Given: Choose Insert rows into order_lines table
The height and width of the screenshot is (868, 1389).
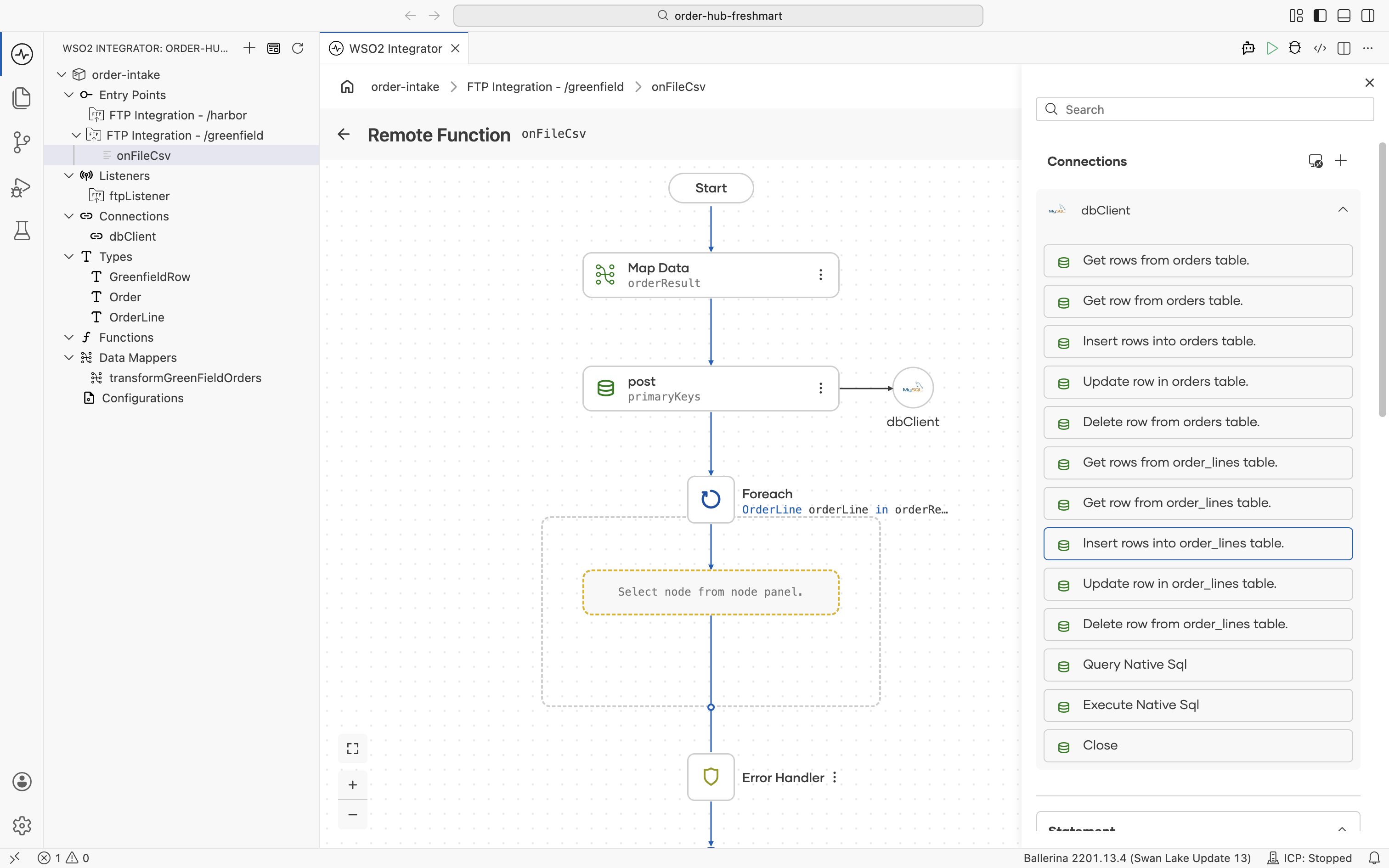Looking at the screenshot, I should point(1198,544).
